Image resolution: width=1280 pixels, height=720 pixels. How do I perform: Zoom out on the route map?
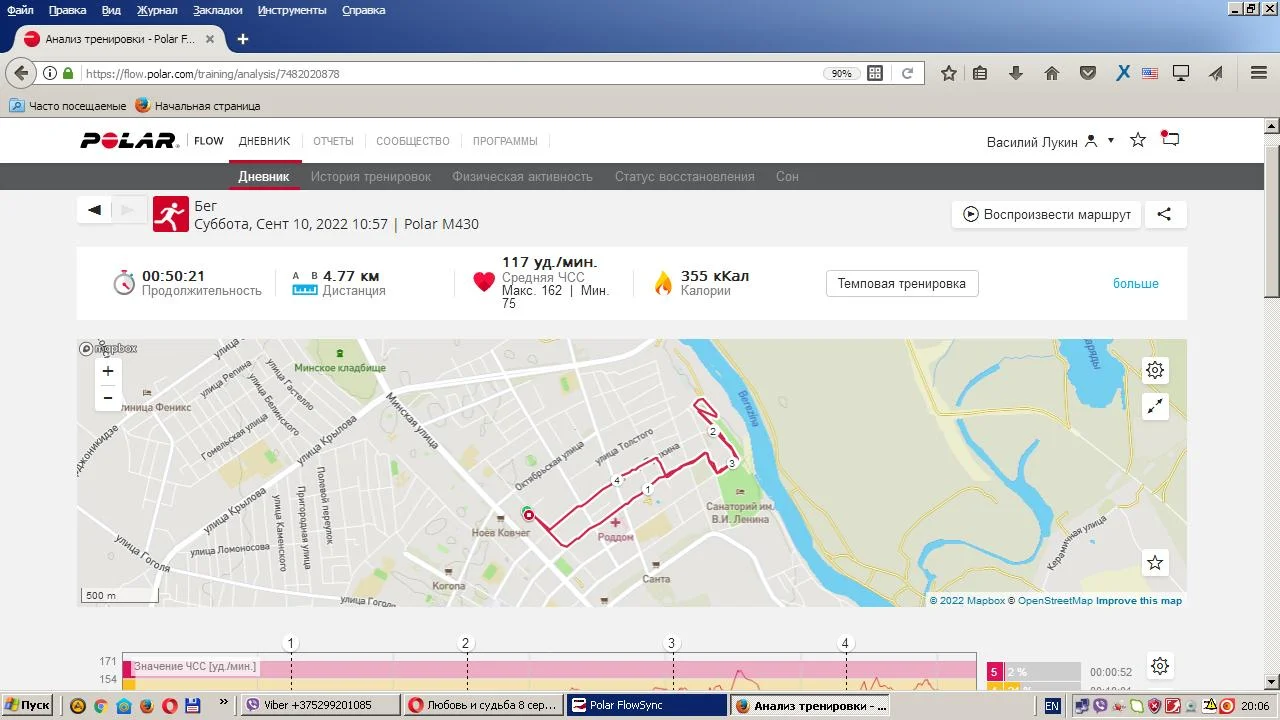[108, 398]
